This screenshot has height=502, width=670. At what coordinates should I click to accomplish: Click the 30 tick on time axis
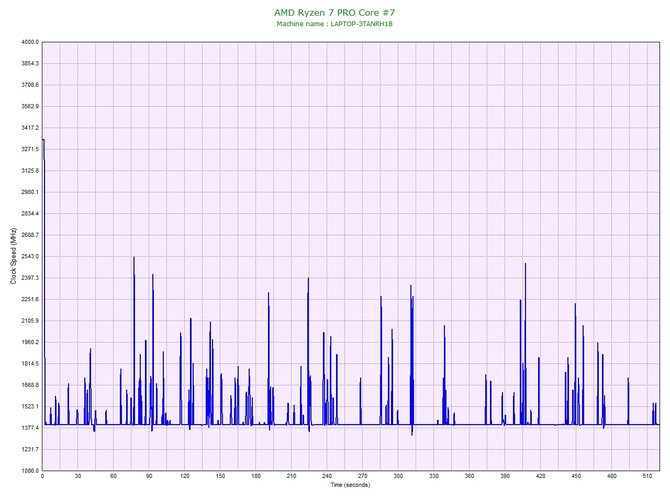pyautogui.click(x=78, y=476)
